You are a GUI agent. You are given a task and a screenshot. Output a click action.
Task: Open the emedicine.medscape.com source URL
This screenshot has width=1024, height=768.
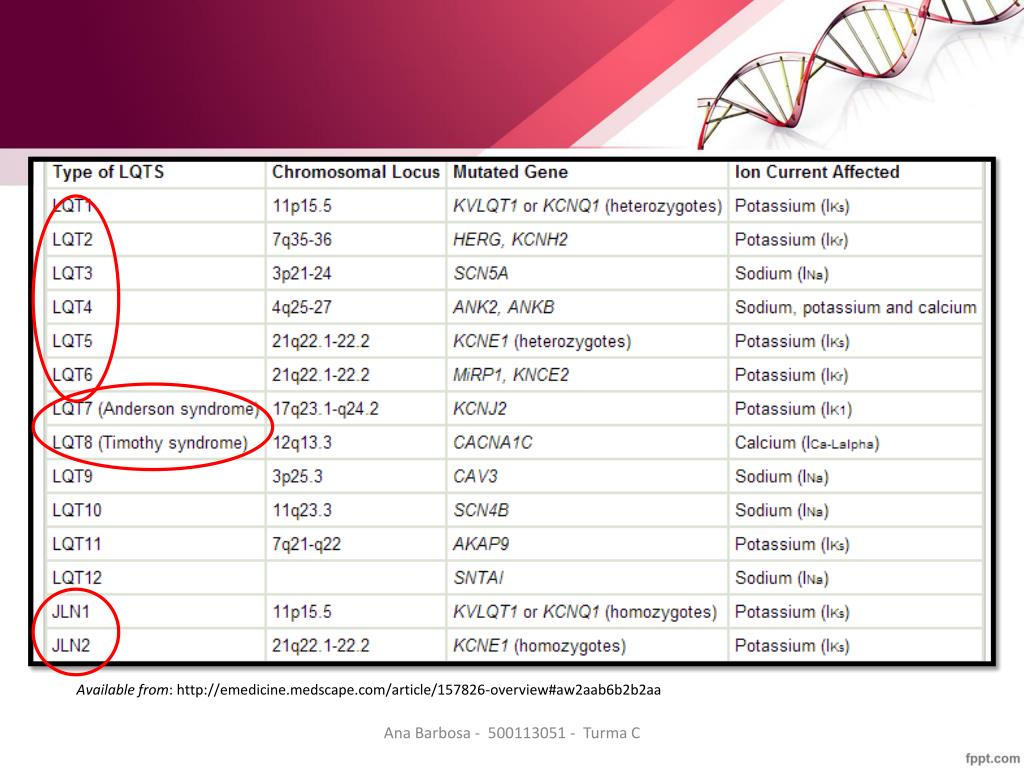click(419, 690)
